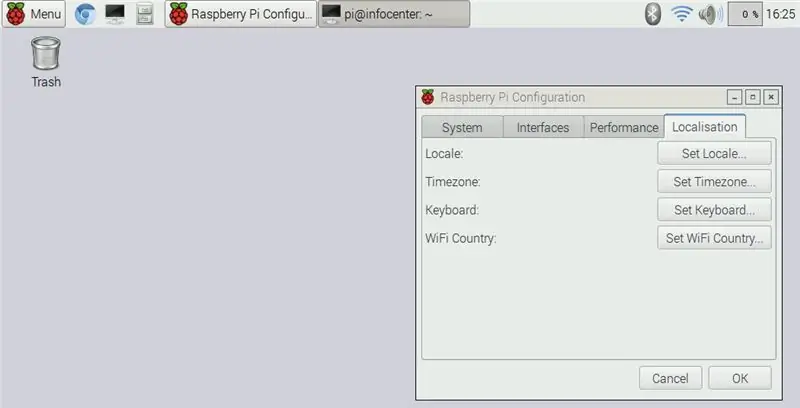Switch to the System tab

[x=462, y=127]
